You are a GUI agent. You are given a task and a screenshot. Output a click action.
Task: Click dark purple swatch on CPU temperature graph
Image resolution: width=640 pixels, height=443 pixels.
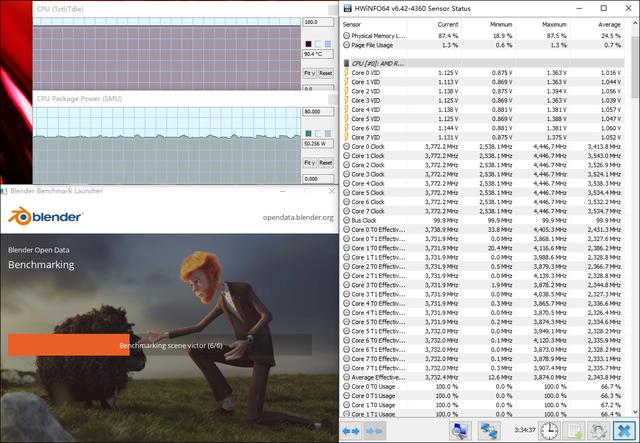pos(307,43)
